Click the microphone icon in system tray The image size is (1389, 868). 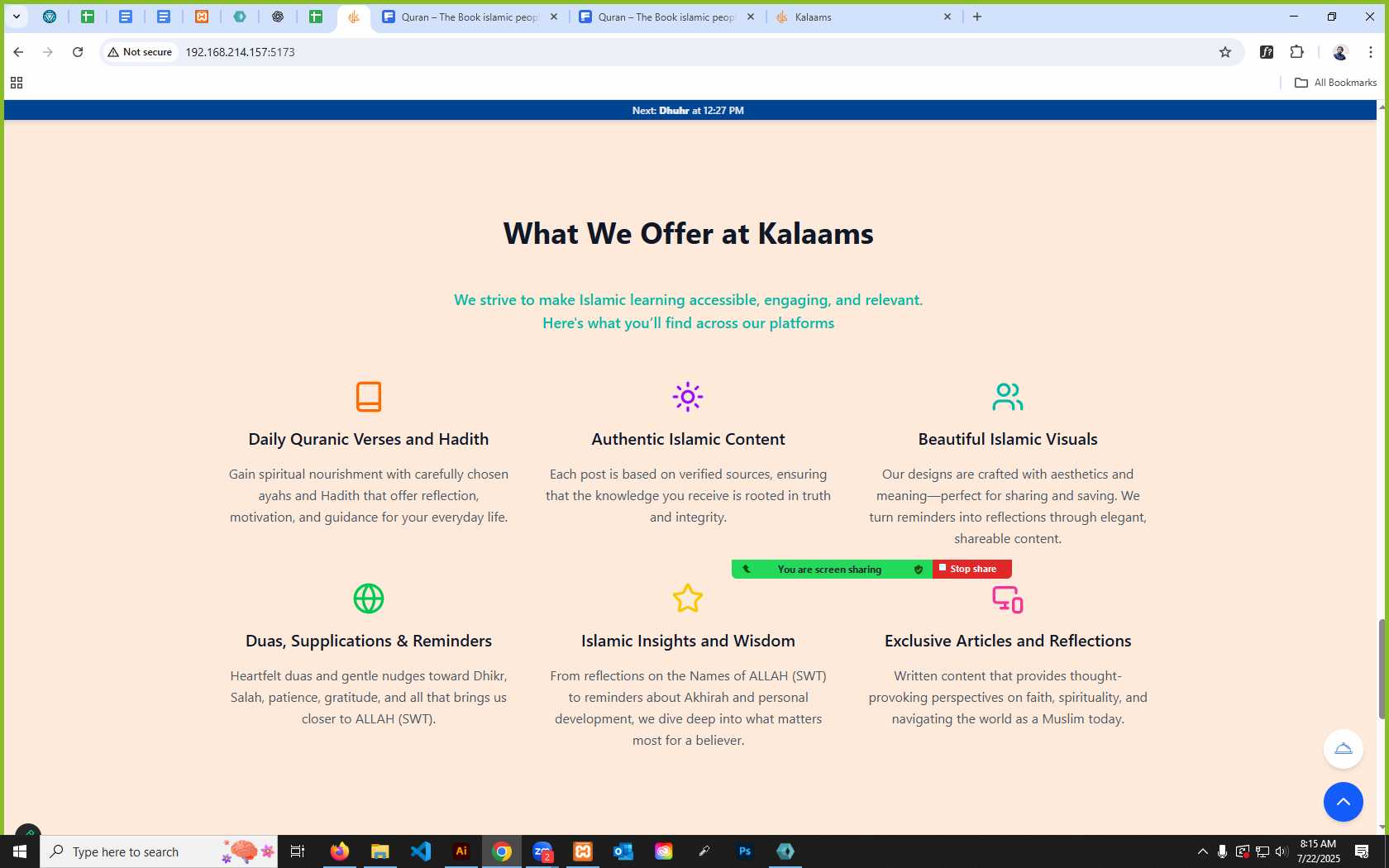coord(1222,851)
